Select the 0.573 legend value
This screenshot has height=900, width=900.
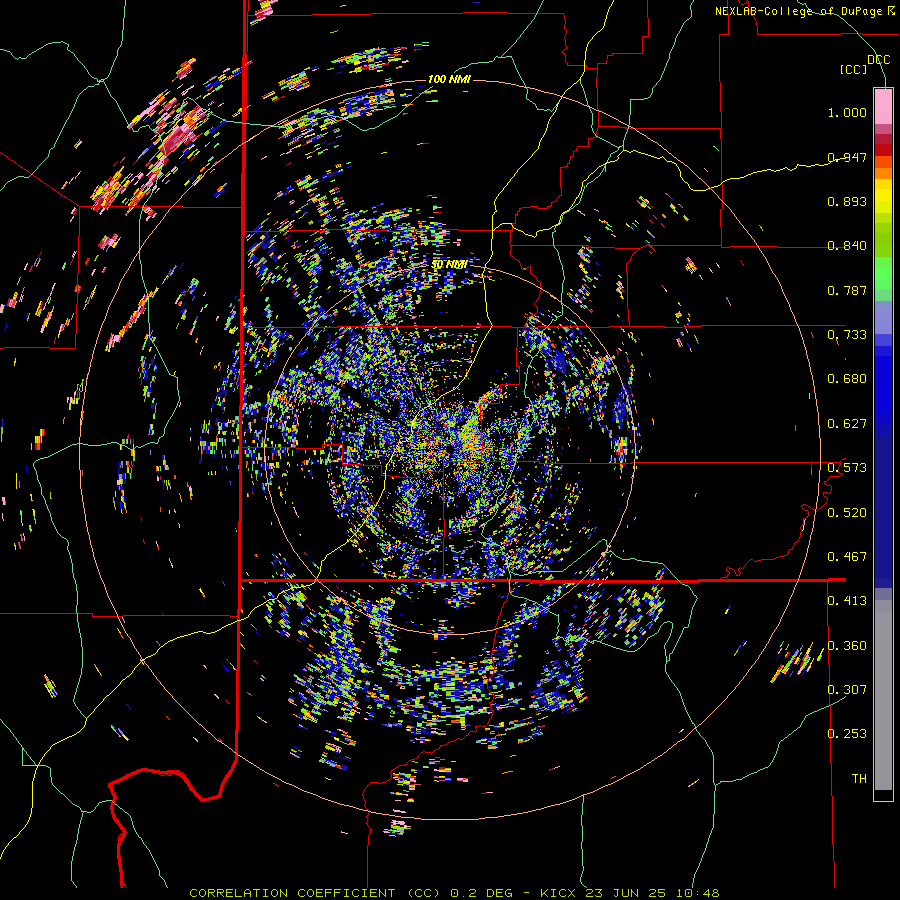point(847,467)
